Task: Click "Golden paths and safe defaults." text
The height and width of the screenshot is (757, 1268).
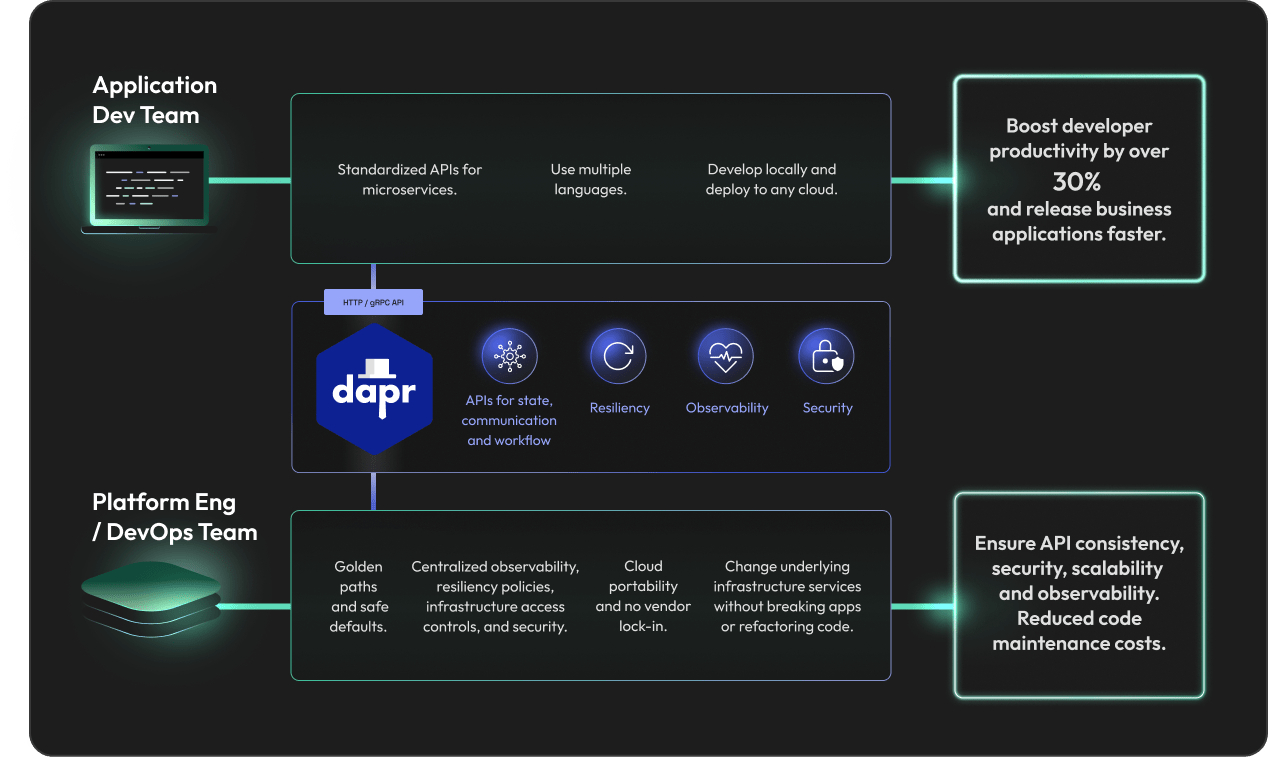Action: point(358,596)
